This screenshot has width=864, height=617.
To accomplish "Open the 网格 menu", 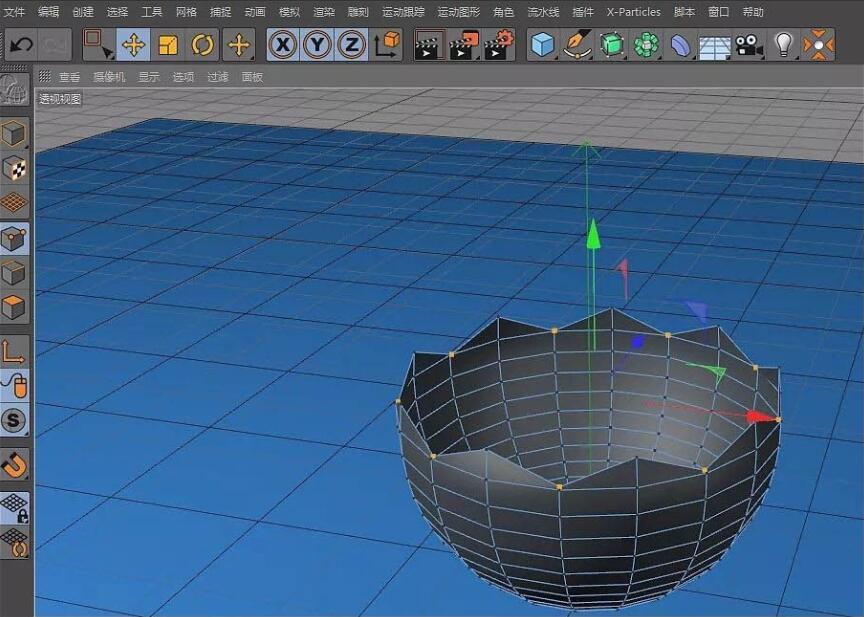I will pyautogui.click(x=186, y=12).
